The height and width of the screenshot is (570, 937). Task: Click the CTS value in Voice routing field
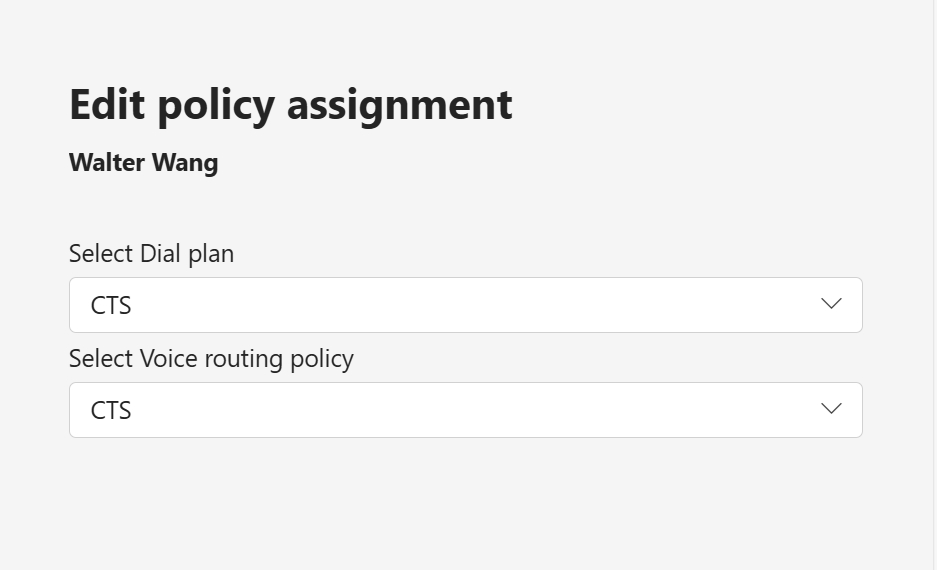tap(111, 410)
